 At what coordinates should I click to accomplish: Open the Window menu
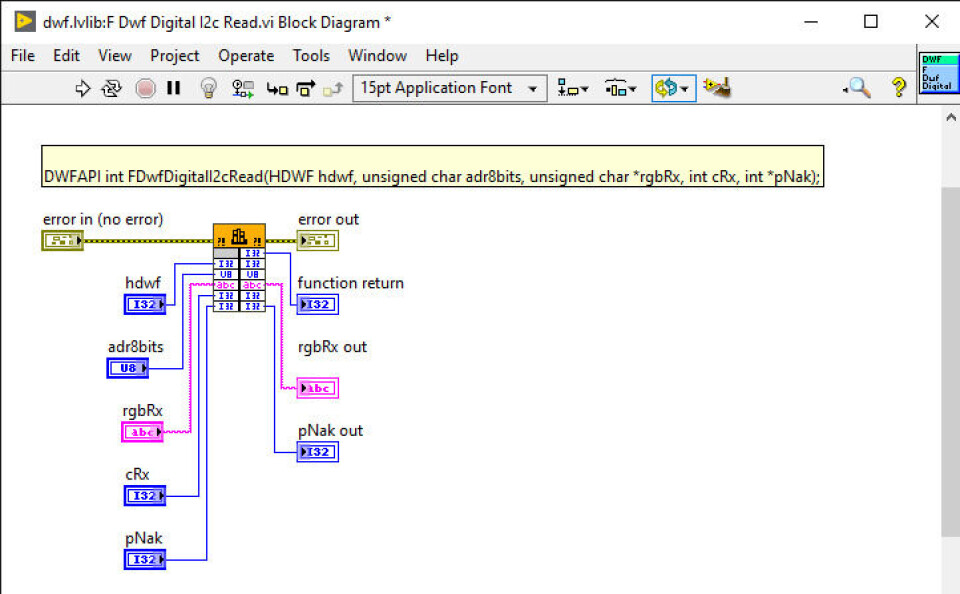(377, 56)
